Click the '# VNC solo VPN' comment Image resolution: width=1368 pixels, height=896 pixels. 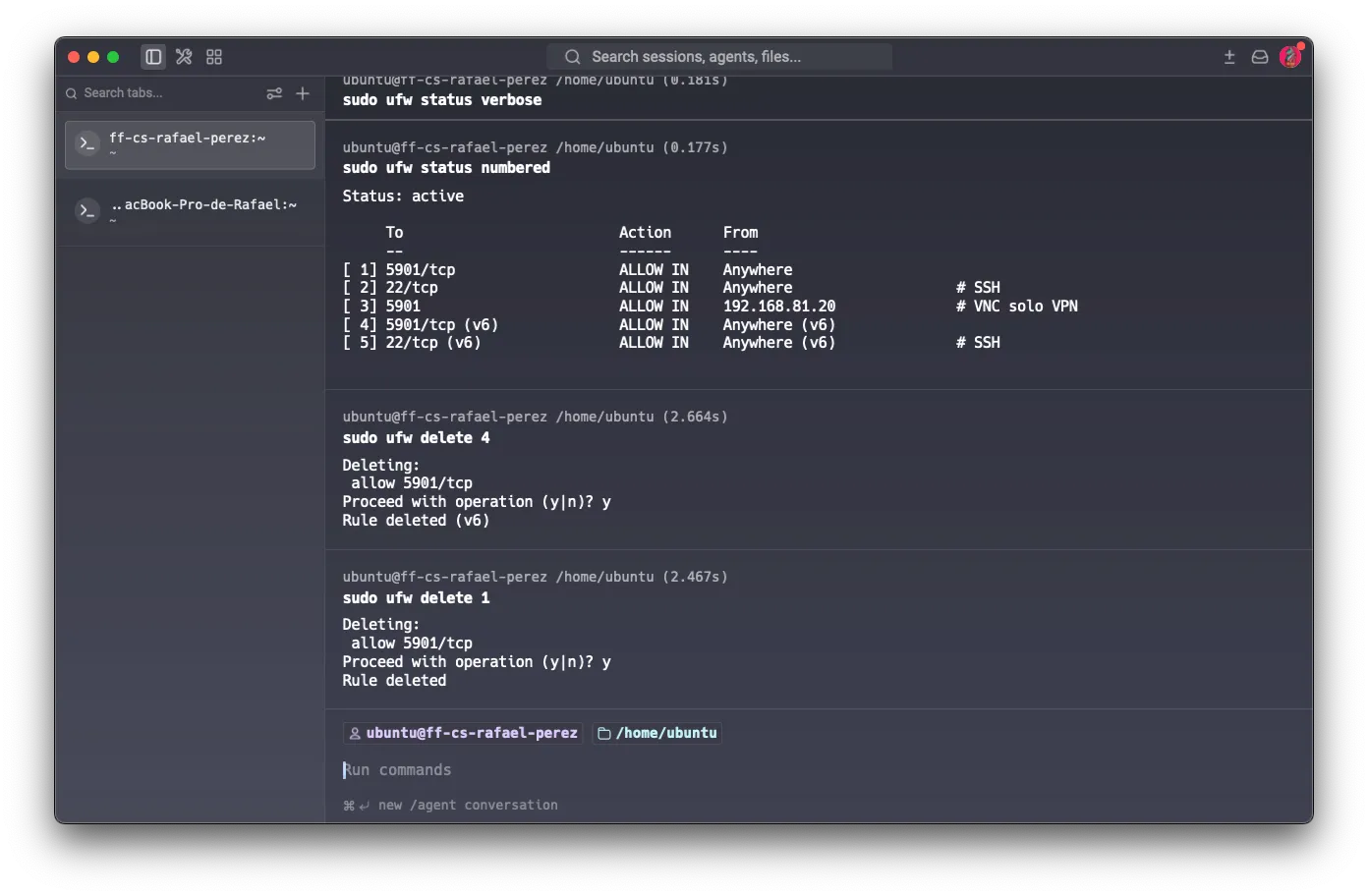pyautogui.click(x=1017, y=307)
